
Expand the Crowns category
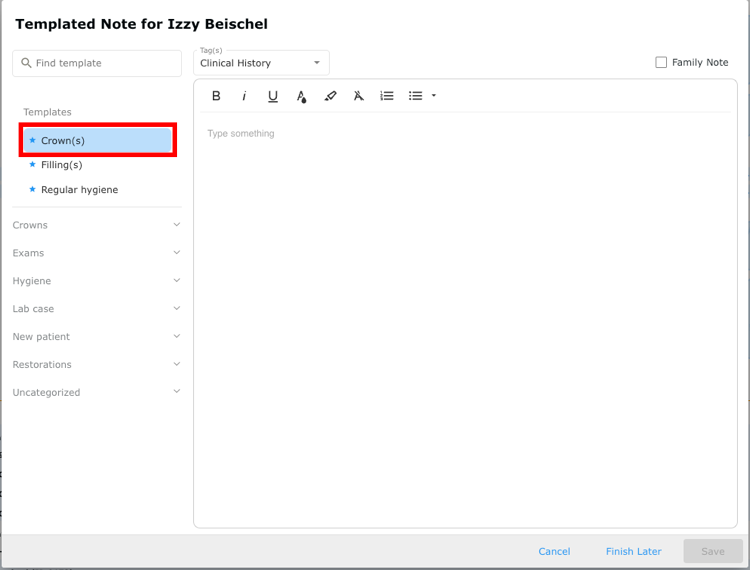97,225
